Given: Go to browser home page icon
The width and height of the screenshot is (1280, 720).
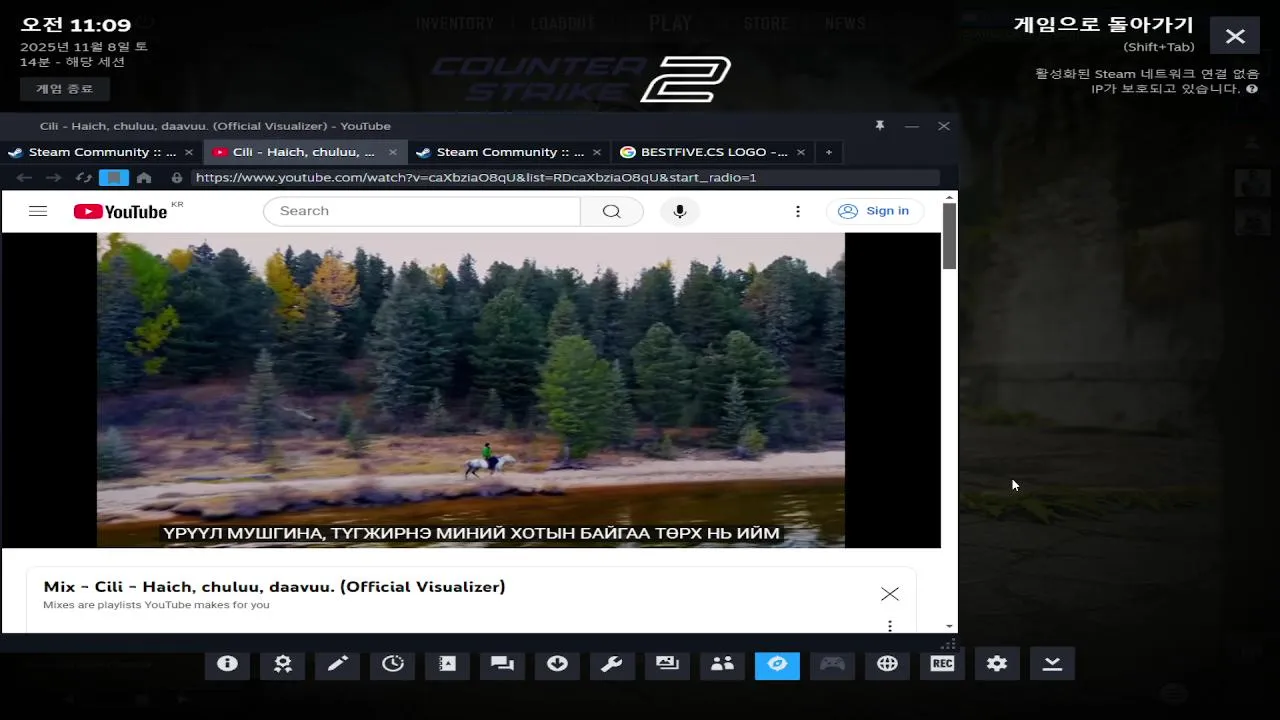Looking at the screenshot, I should tap(144, 178).
